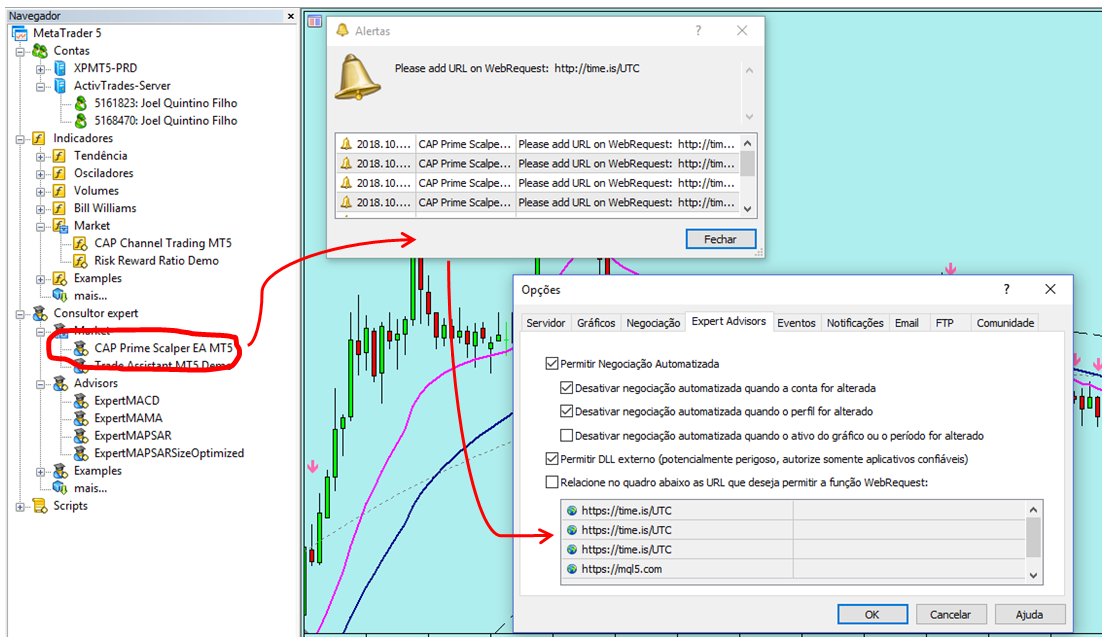Viewport: 1107px width, 641px height.
Task: Click the Scripts folder icon
Action: tap(40, 506)
